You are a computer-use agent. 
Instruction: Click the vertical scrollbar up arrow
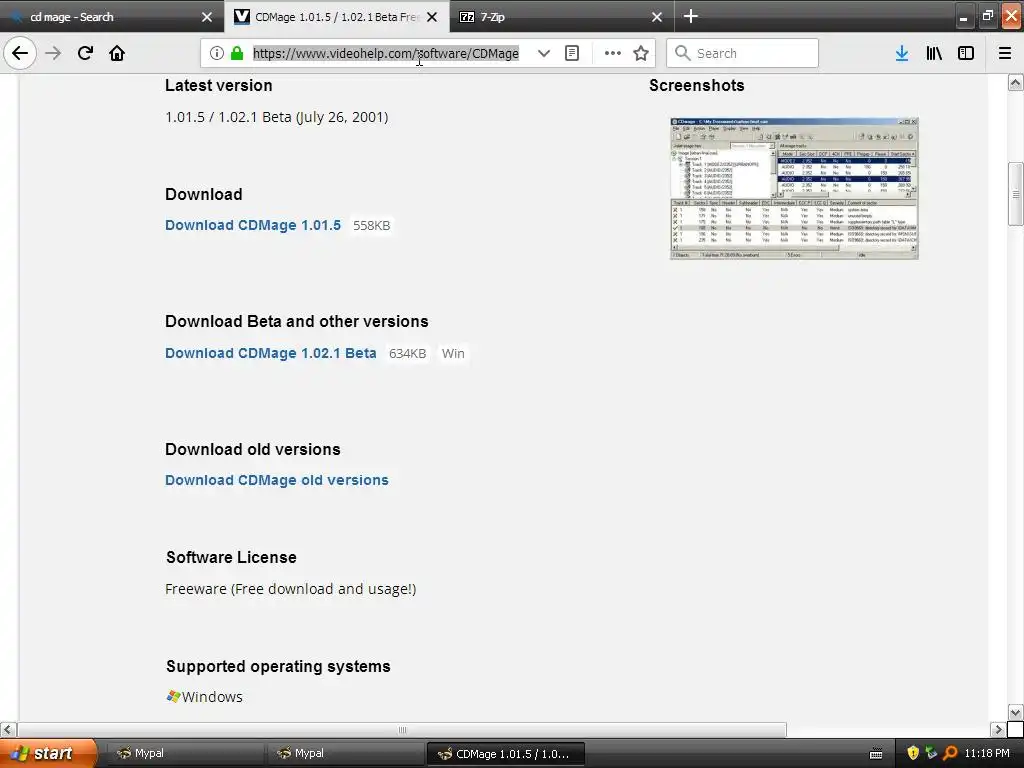click(1015, 82)
